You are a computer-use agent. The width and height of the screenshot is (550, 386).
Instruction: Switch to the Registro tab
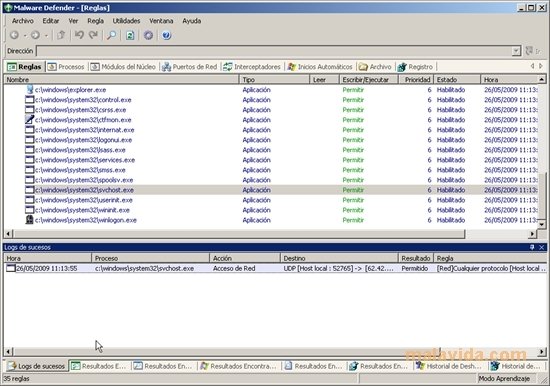(415, 67)
